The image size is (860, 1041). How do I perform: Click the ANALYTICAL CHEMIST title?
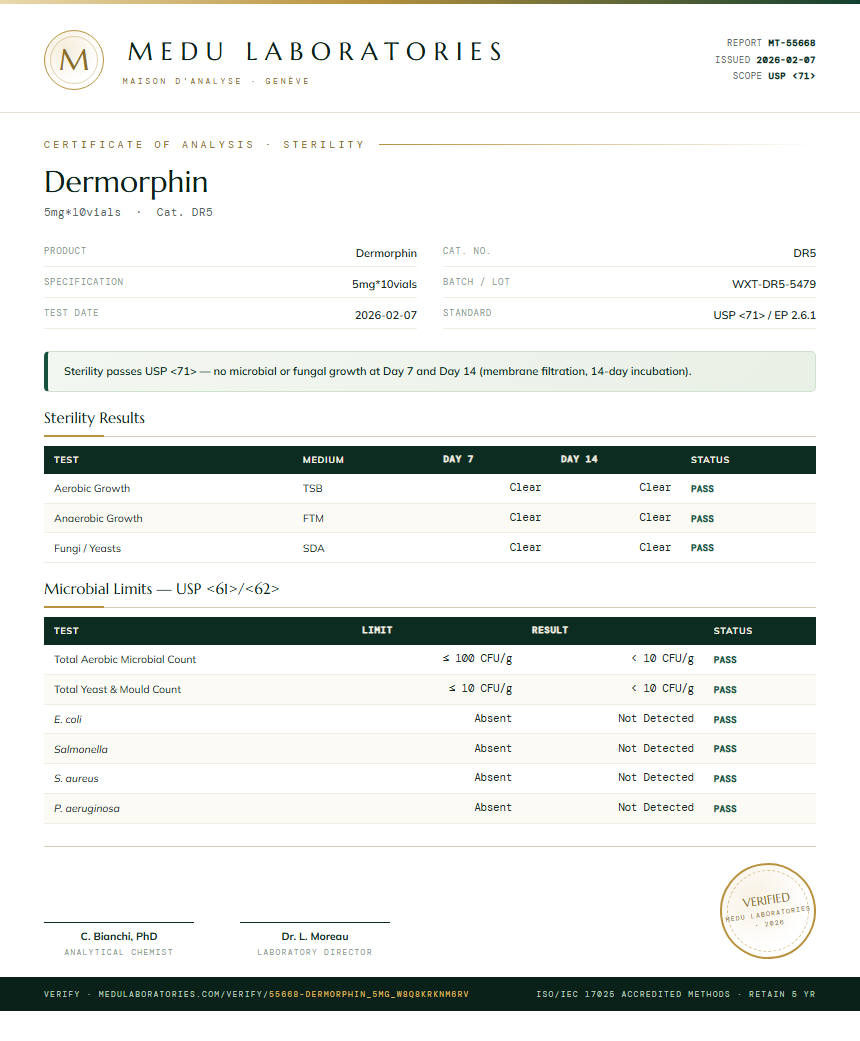point(119,952)
